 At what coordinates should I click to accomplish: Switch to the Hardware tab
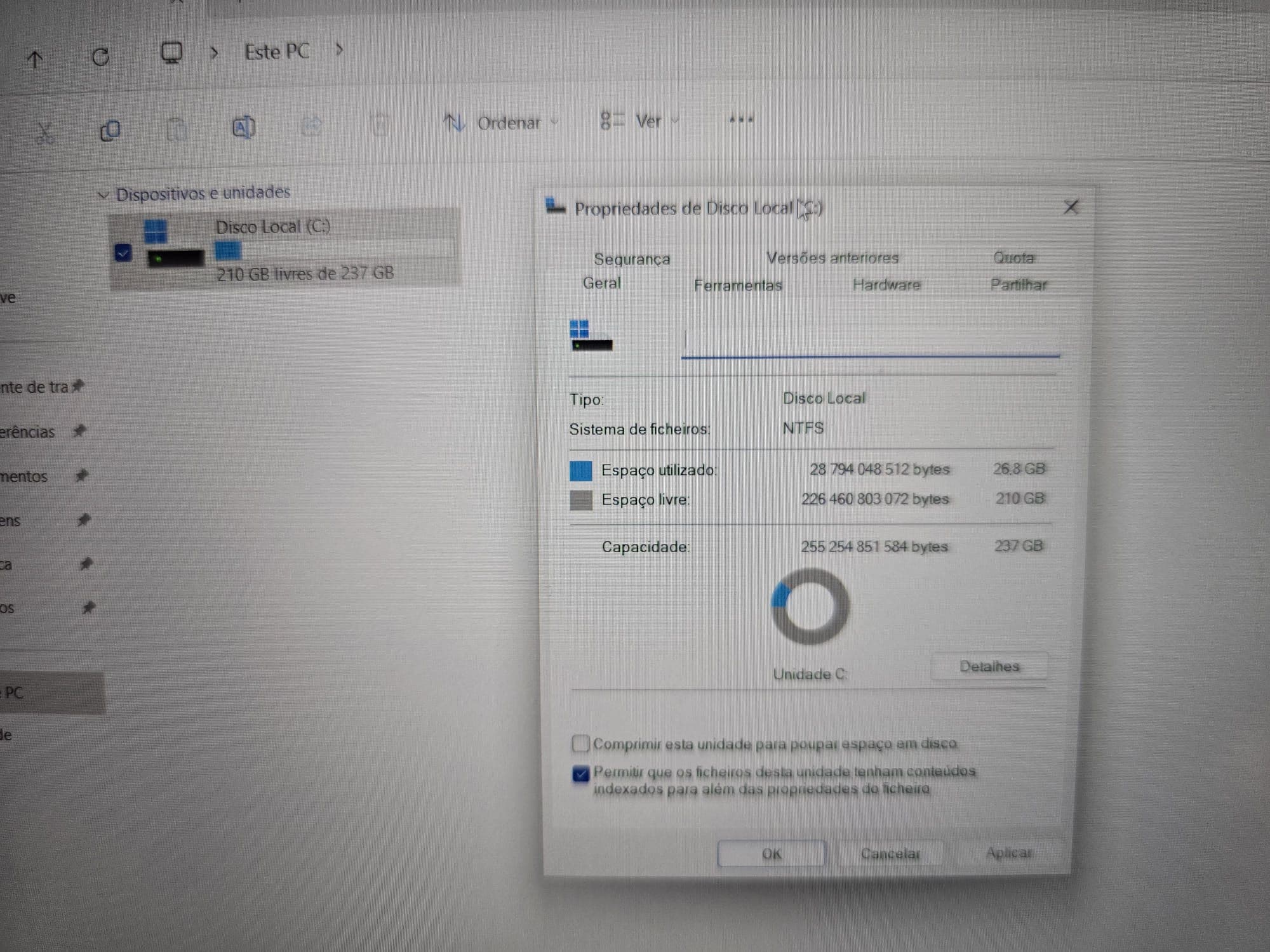[x=886, y=284]
